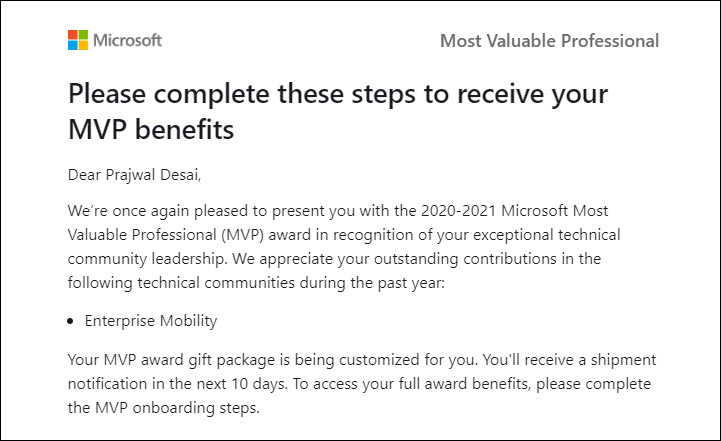This screenshot has height=441, width=721.
Task: Click the bullet point before Enterprise Mobility
Action: tap(70, 321)
